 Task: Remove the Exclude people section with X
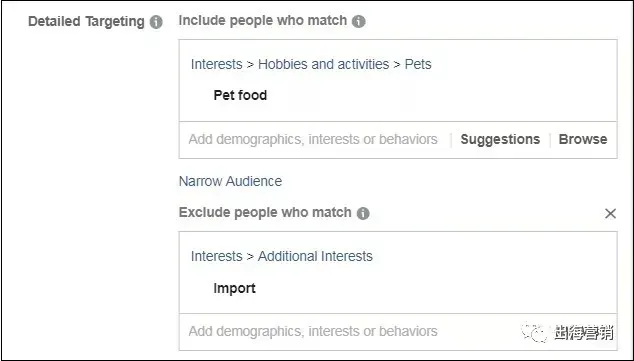(x=610, y=213)
